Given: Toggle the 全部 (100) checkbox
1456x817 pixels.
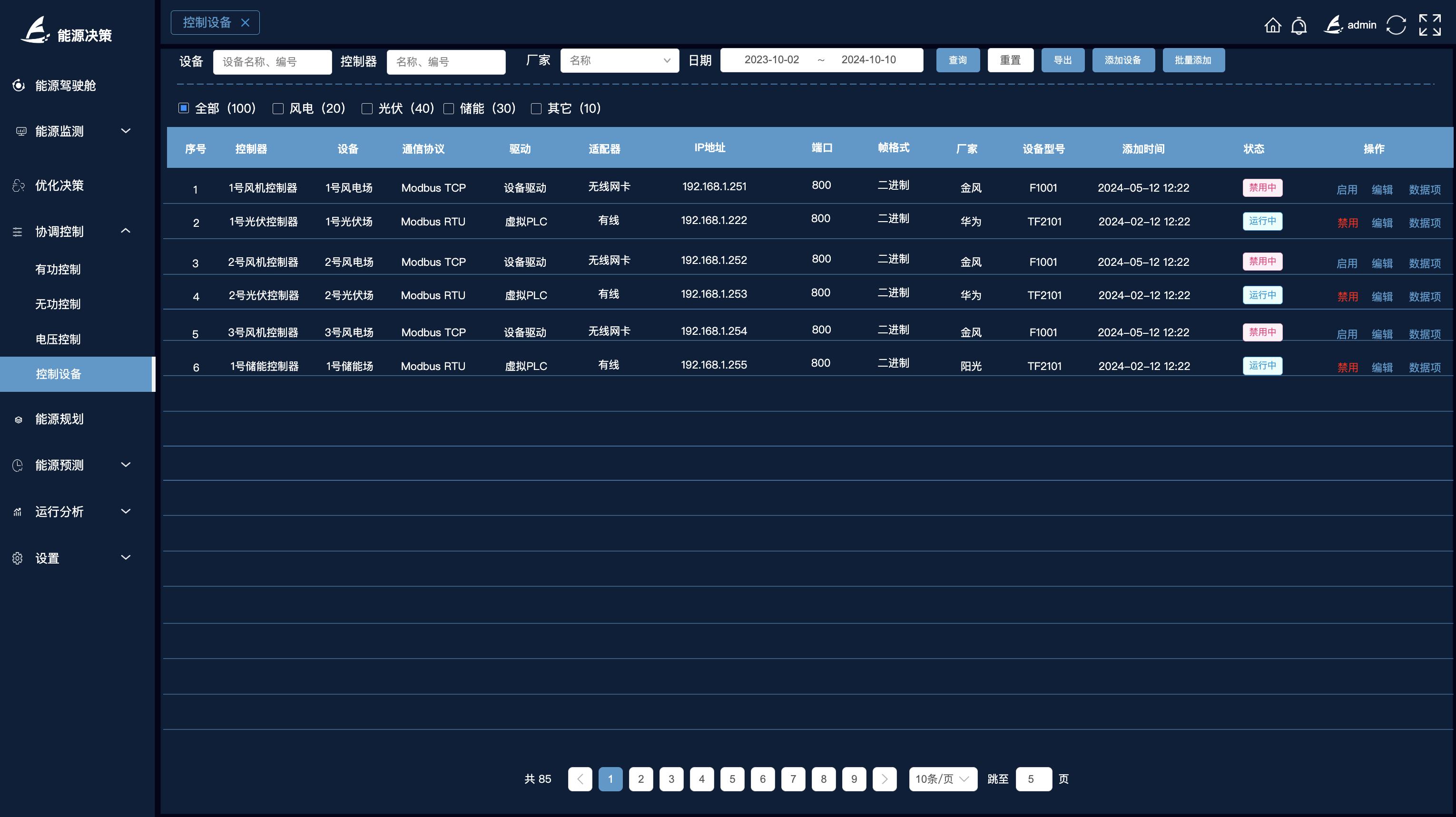Looking at the screenshot, I should [184, 108].
